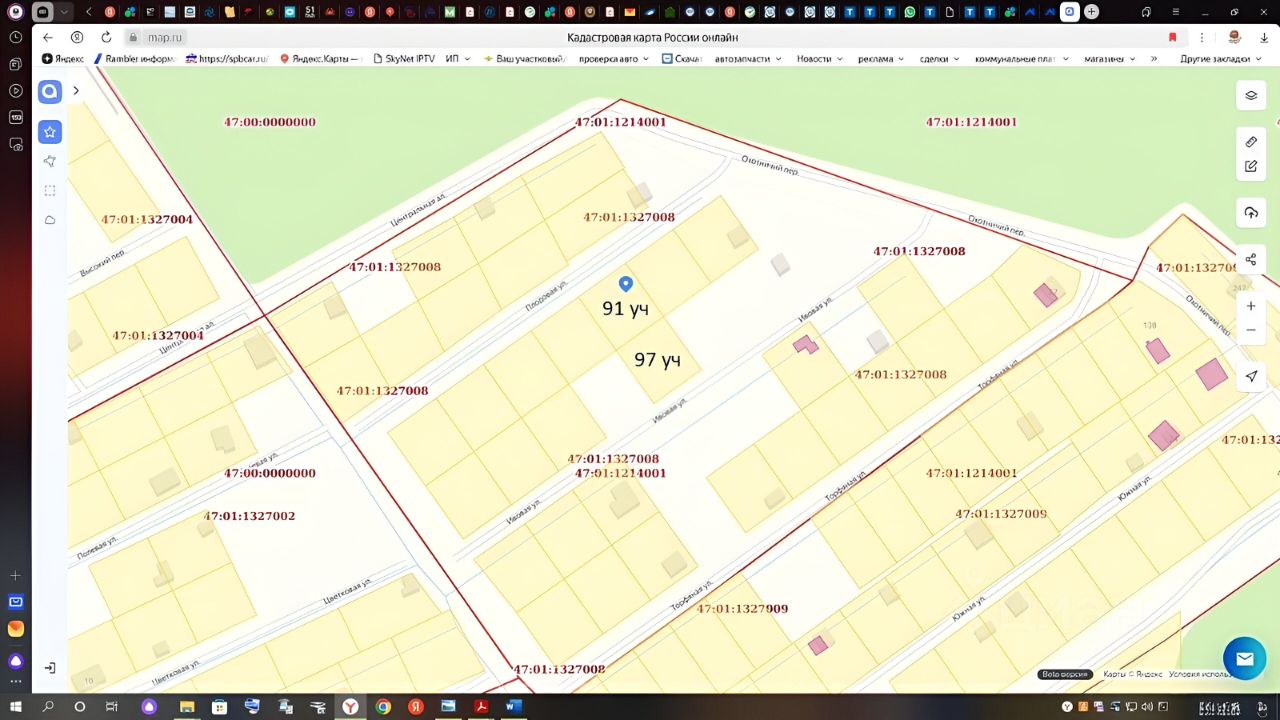Expand автозапчасти bookmarks folder
Screen dimensions: 1280x720
[748, 59]
